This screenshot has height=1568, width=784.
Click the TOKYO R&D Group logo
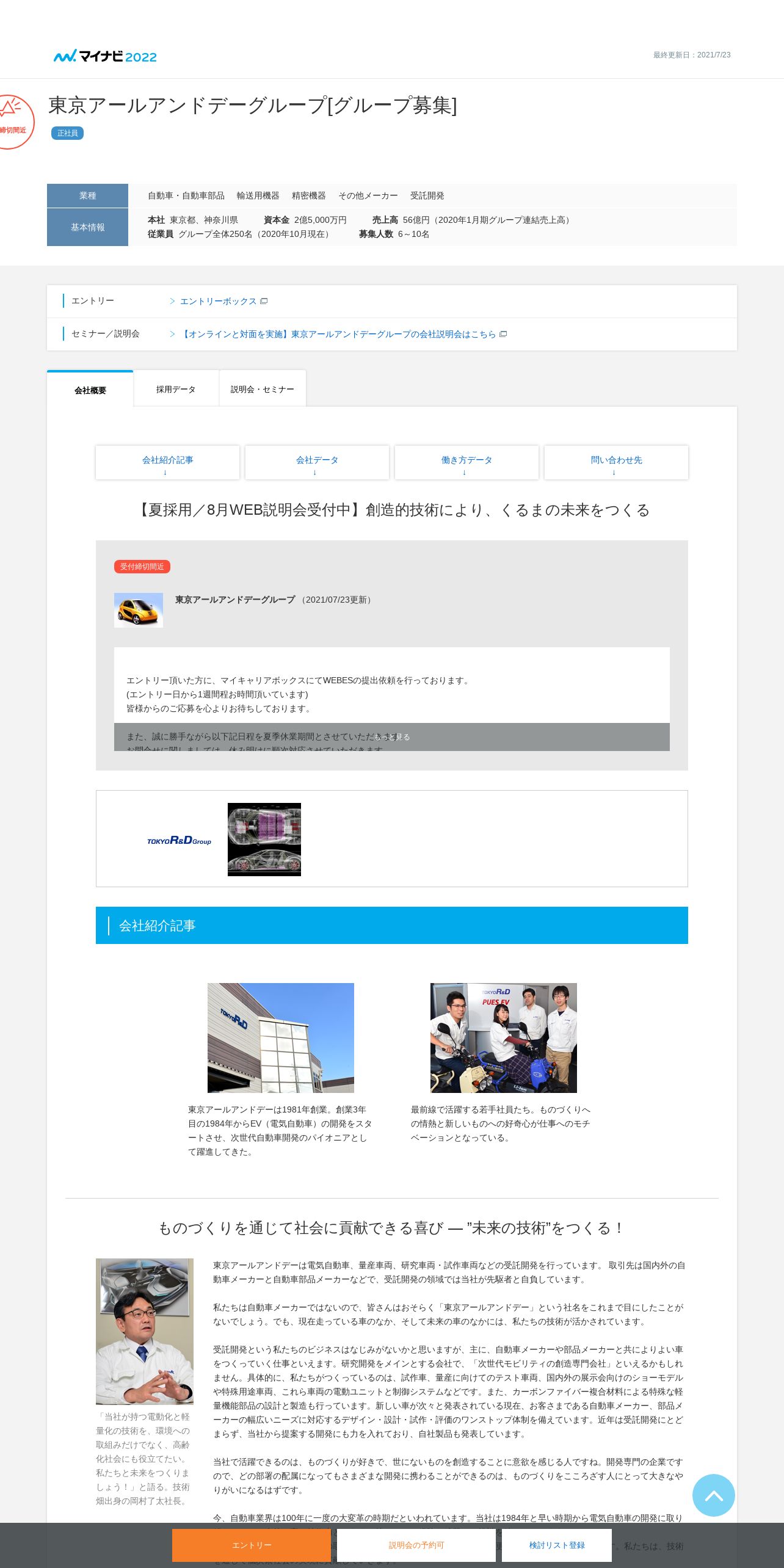tap(179, 840)
